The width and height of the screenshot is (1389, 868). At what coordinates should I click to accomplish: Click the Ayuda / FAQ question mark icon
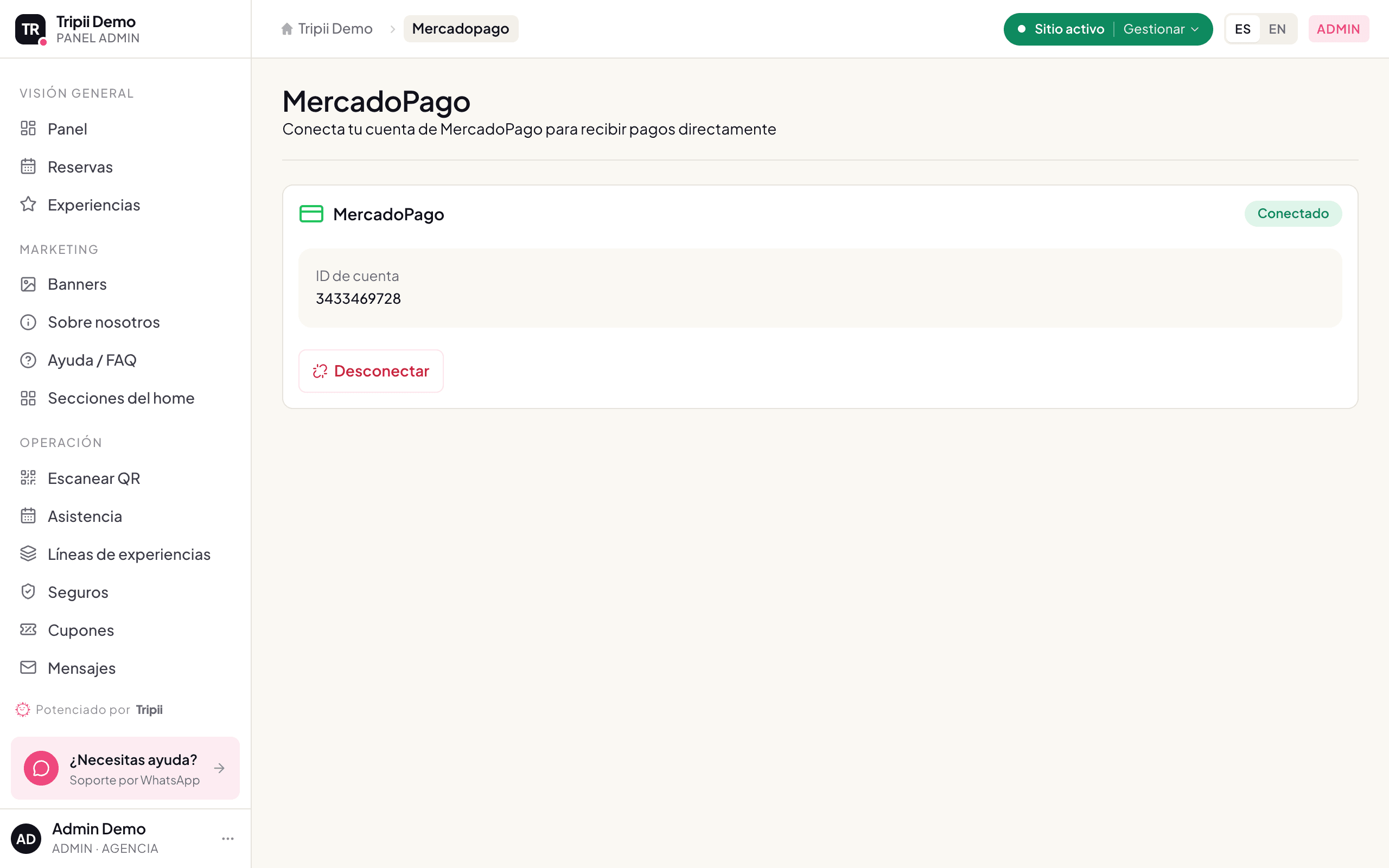[x=28, y=360]
